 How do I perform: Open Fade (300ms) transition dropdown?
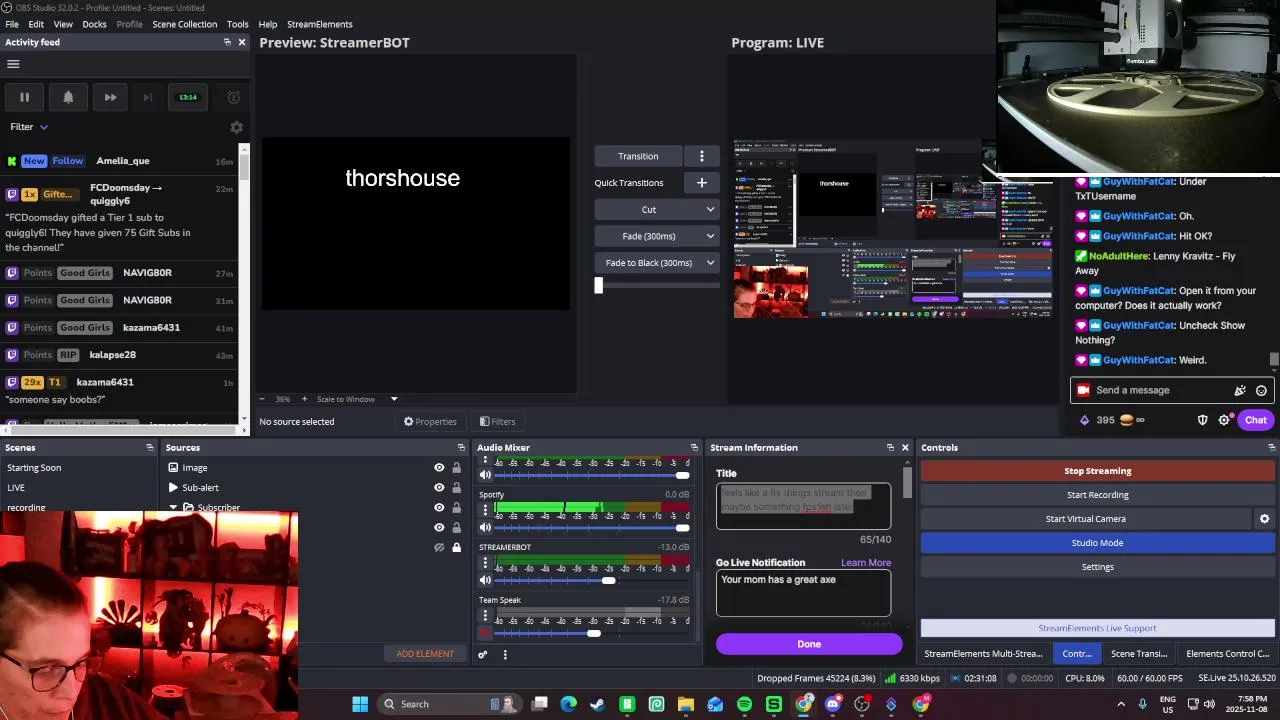[x=656, y=236]
